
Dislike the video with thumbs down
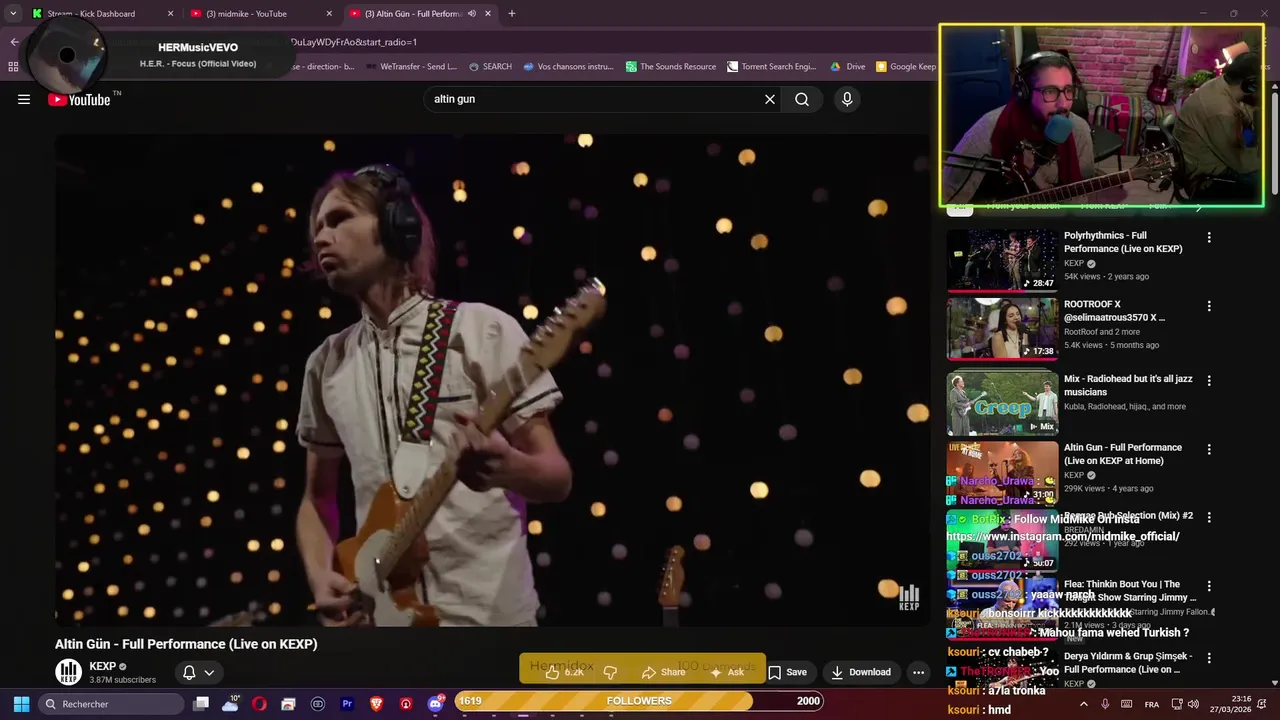610,672
